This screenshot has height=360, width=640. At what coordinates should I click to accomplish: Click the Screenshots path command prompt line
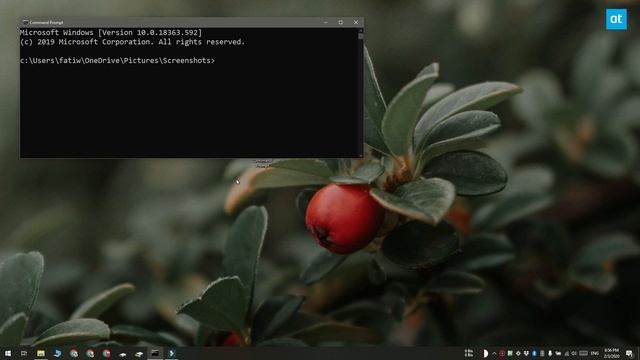[118, 60]
